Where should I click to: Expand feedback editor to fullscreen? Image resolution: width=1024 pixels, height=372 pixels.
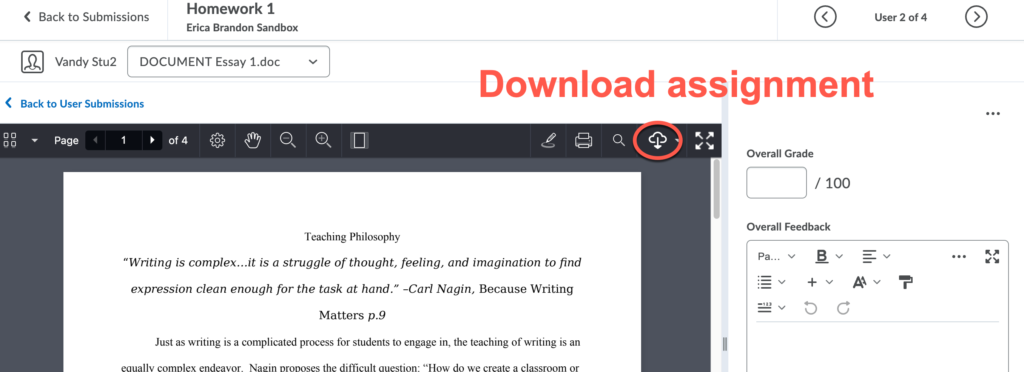click(992, 256)
